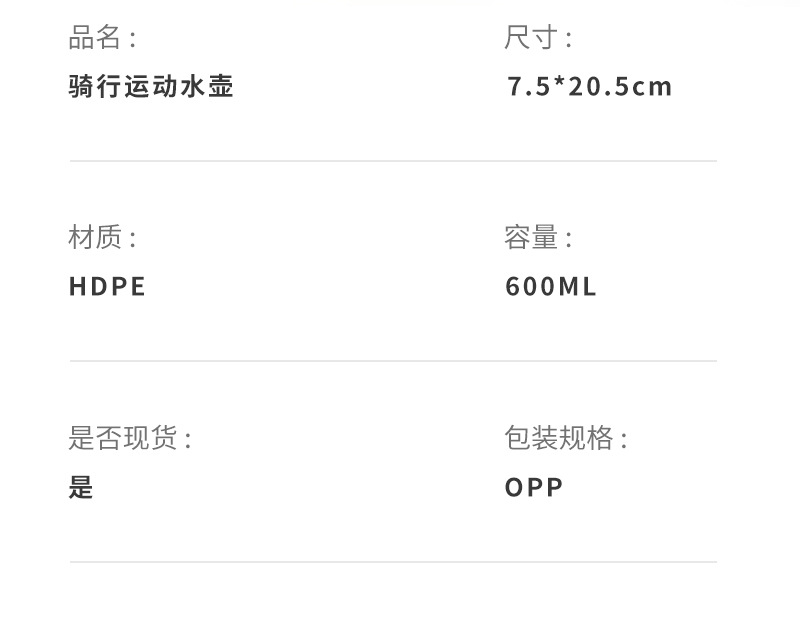
Task: Select the product name 骑行运动水壶
Action: coord(151,87)
